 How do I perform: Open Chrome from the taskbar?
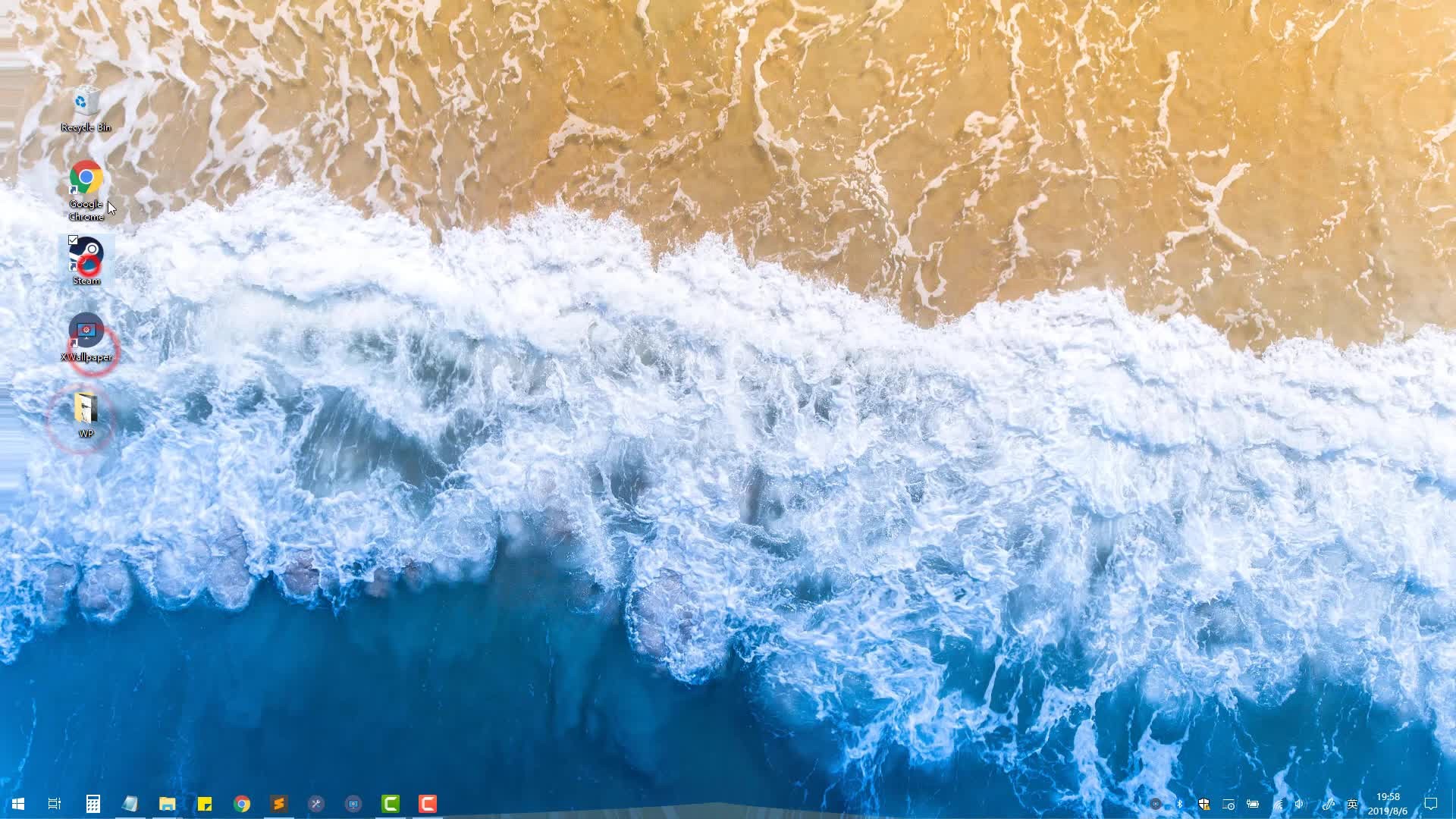[x=242, y=804]
